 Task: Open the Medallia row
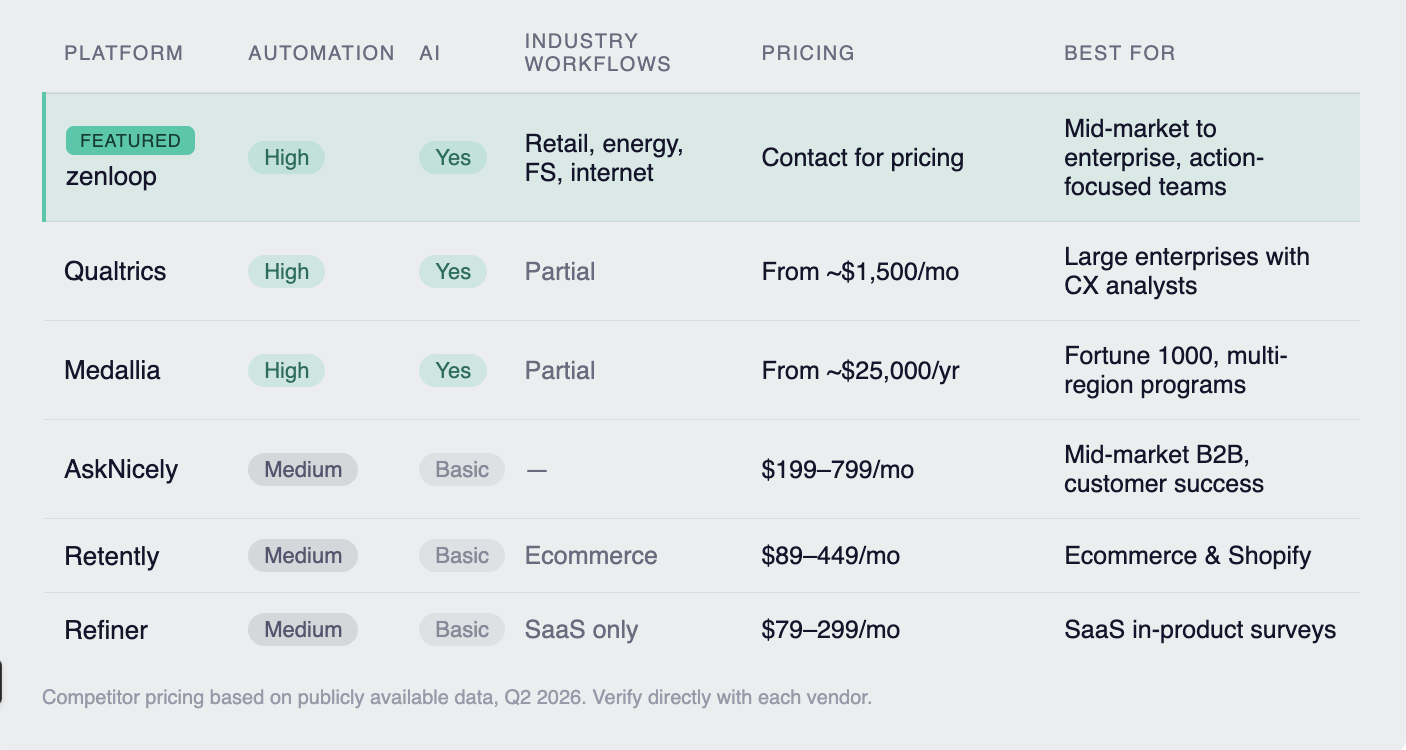(x=112, y=370)
